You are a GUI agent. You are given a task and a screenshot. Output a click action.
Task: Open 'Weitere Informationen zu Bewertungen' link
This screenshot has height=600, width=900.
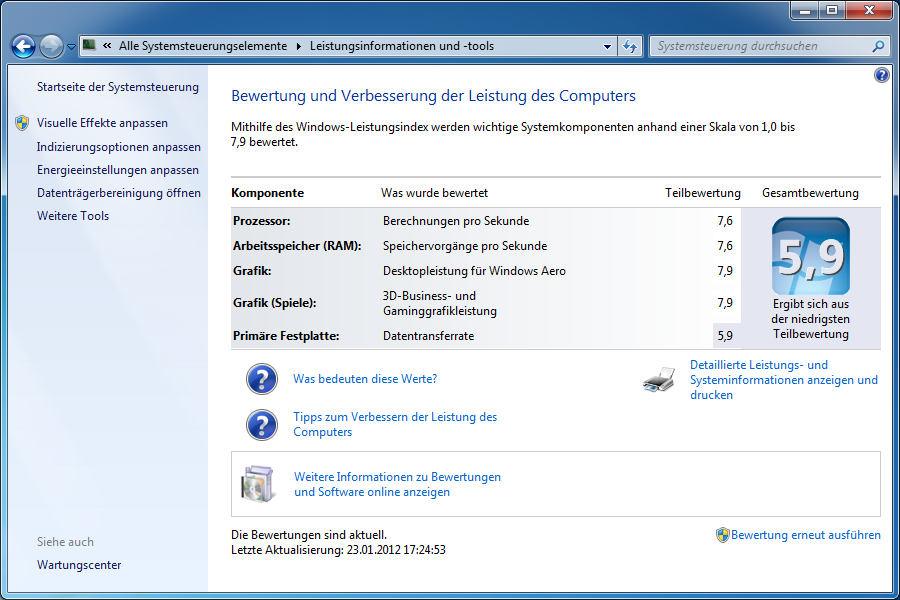coord(397,484)
